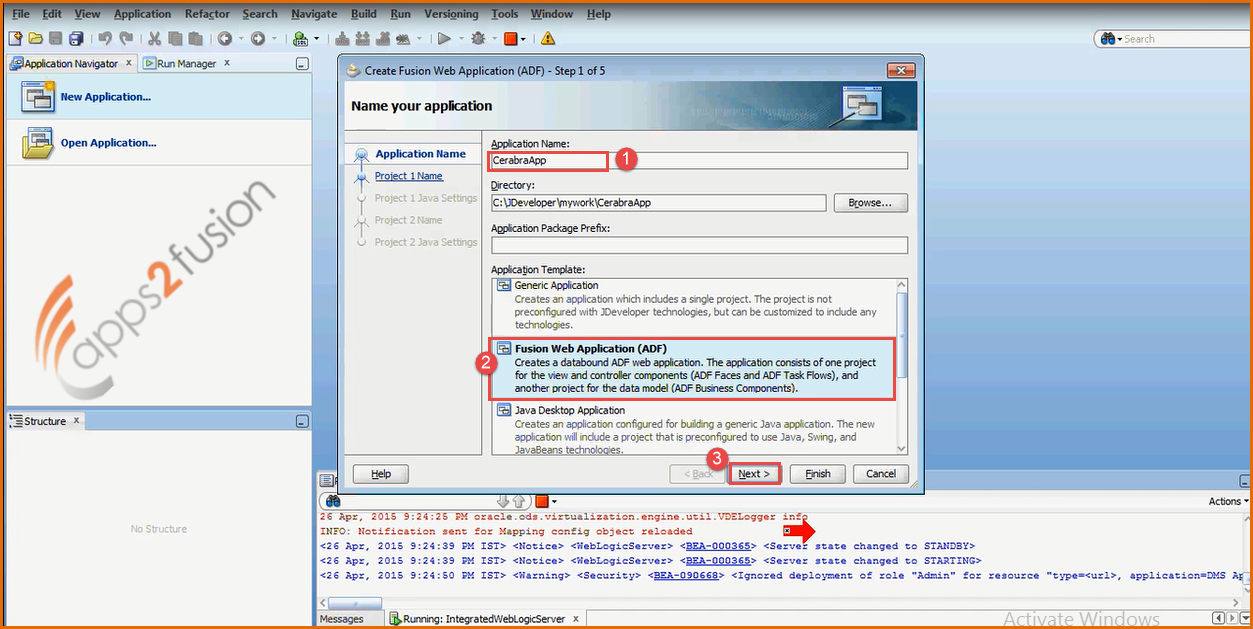Click the Application Package Prefix field
Viewport: 1253px width, 629px height.
[x=699, y=245]
